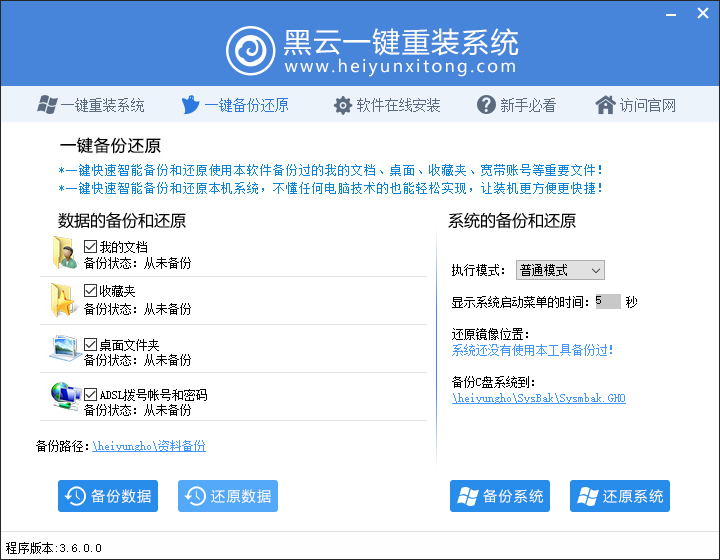Image resolution: width=720 pixels, height=560 pixels.
Task: Open the 一键重装系统 tab
Action: (91, 105)
